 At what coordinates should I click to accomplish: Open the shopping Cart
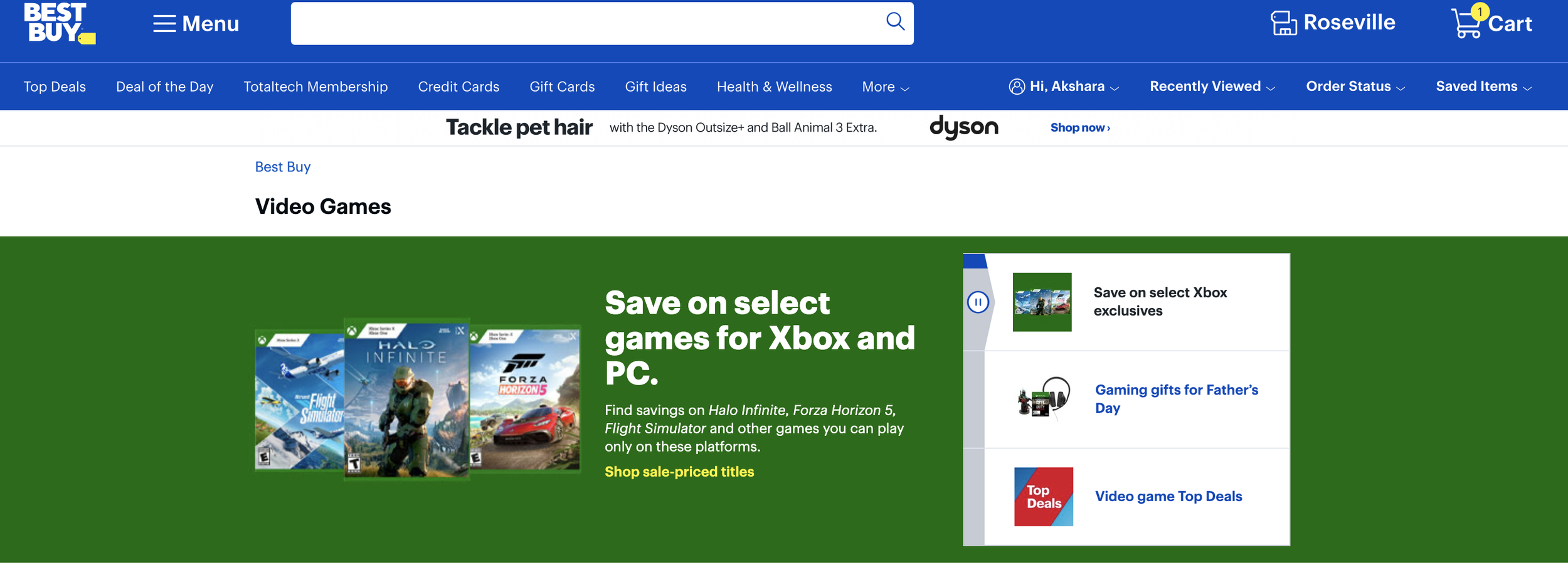[x=1491, y=23]
